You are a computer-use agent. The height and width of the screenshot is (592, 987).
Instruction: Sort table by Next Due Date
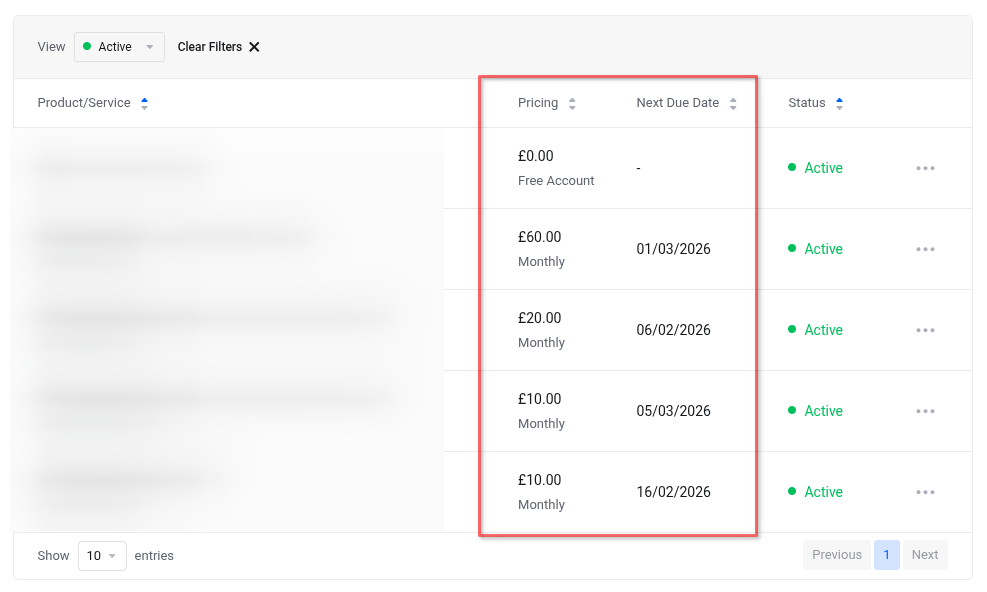733,103
